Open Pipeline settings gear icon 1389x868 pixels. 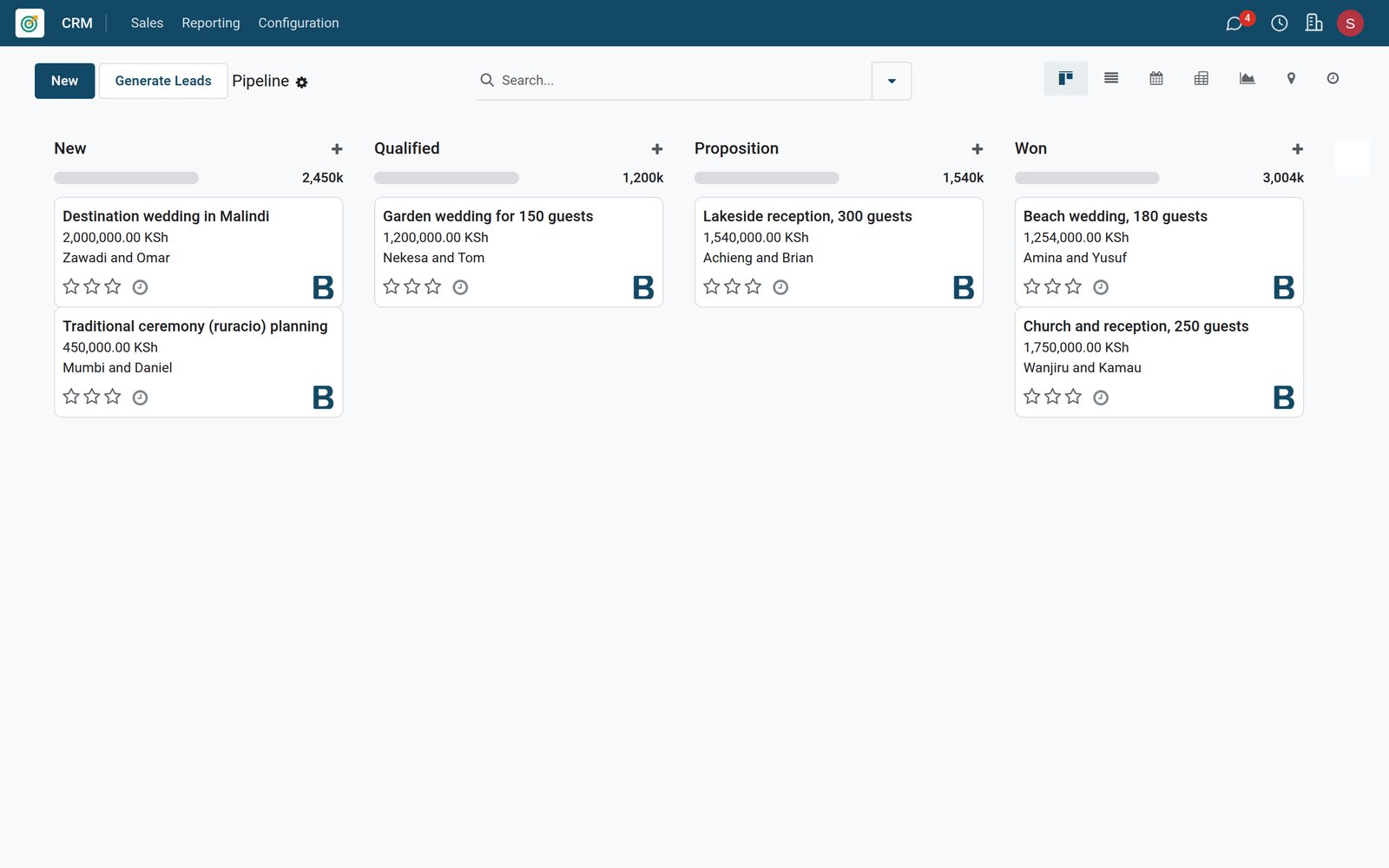(301, 82)
